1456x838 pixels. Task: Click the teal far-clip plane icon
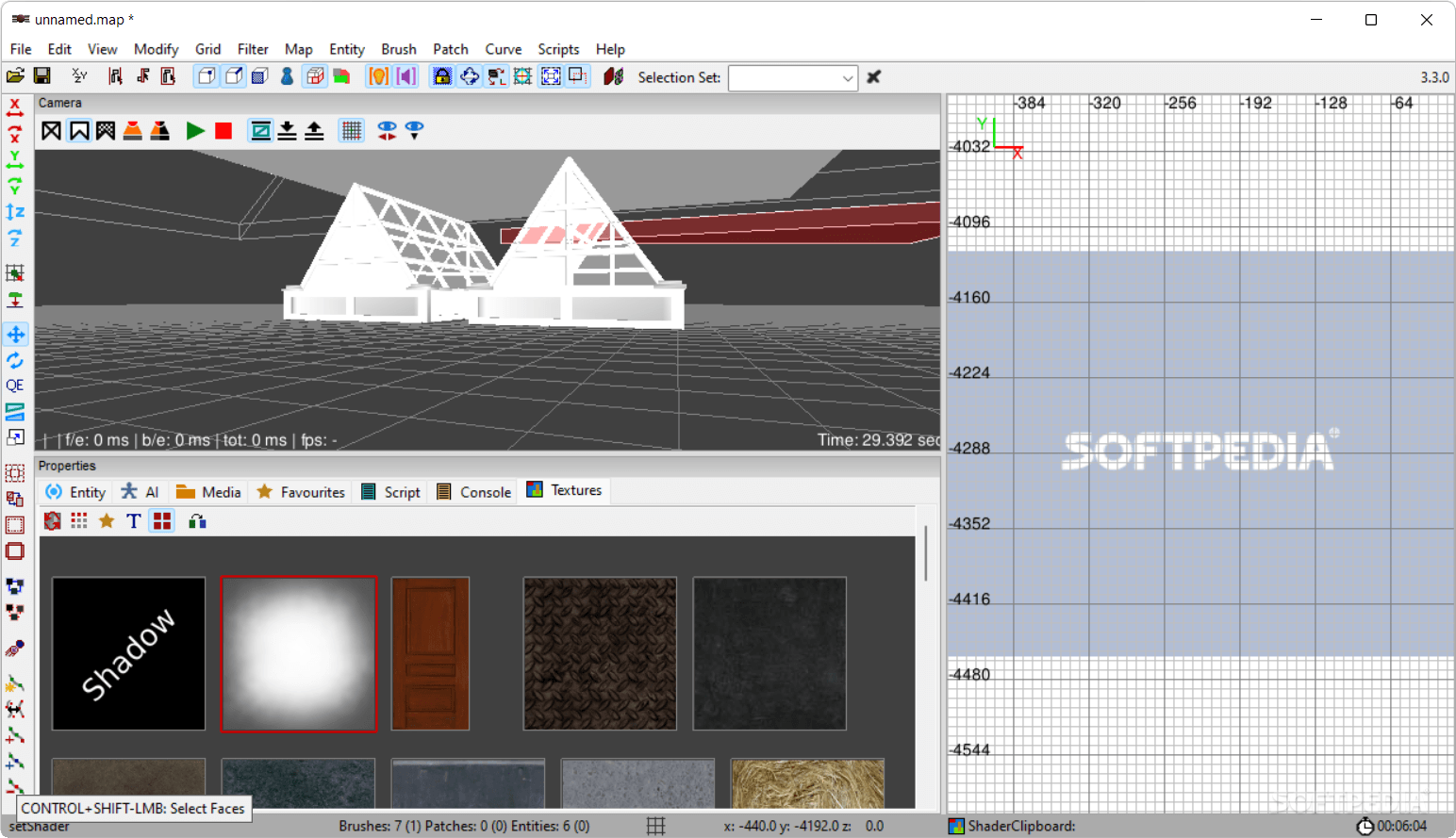260,130
